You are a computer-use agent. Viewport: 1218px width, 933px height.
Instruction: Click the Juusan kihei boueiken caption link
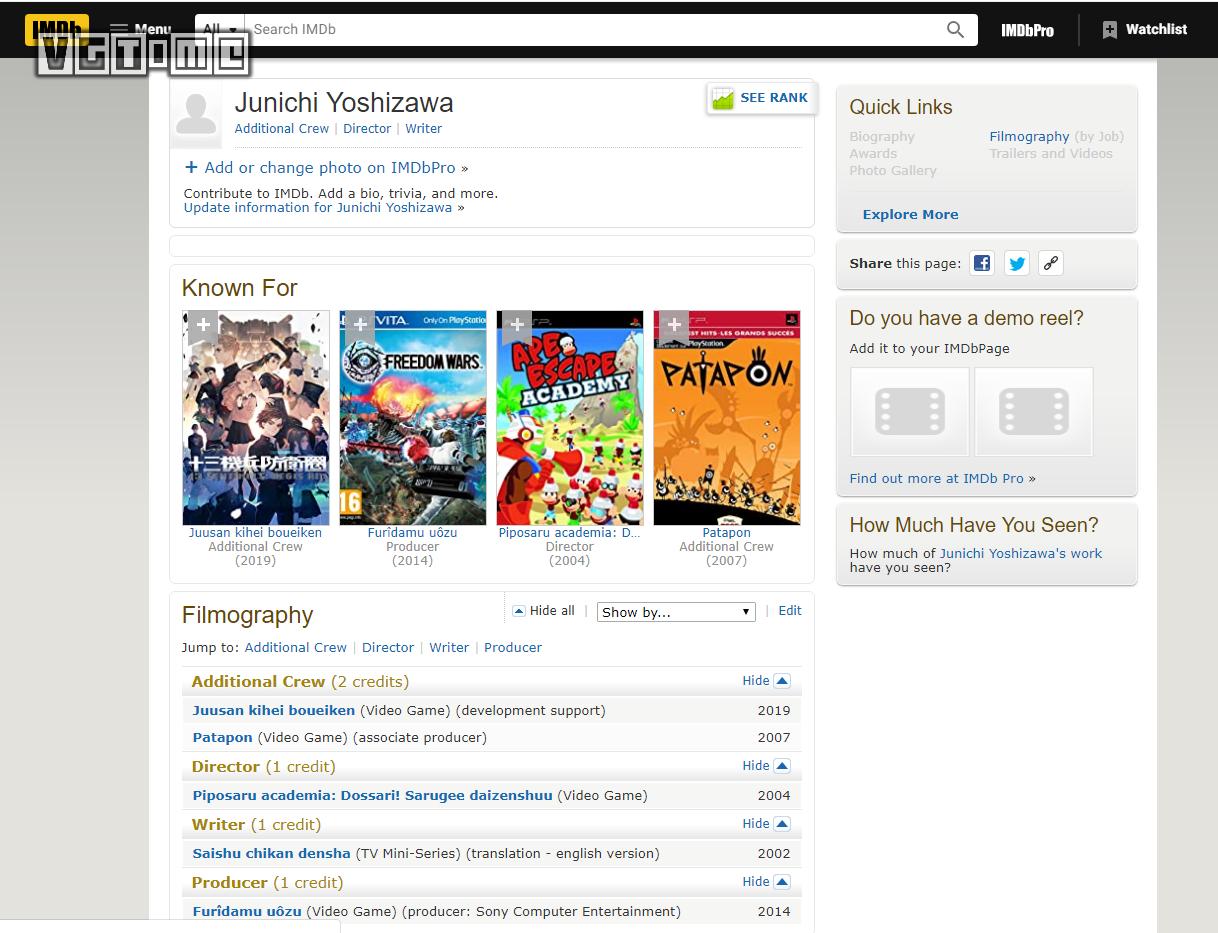pyautogui.click(x=255, y=533)
